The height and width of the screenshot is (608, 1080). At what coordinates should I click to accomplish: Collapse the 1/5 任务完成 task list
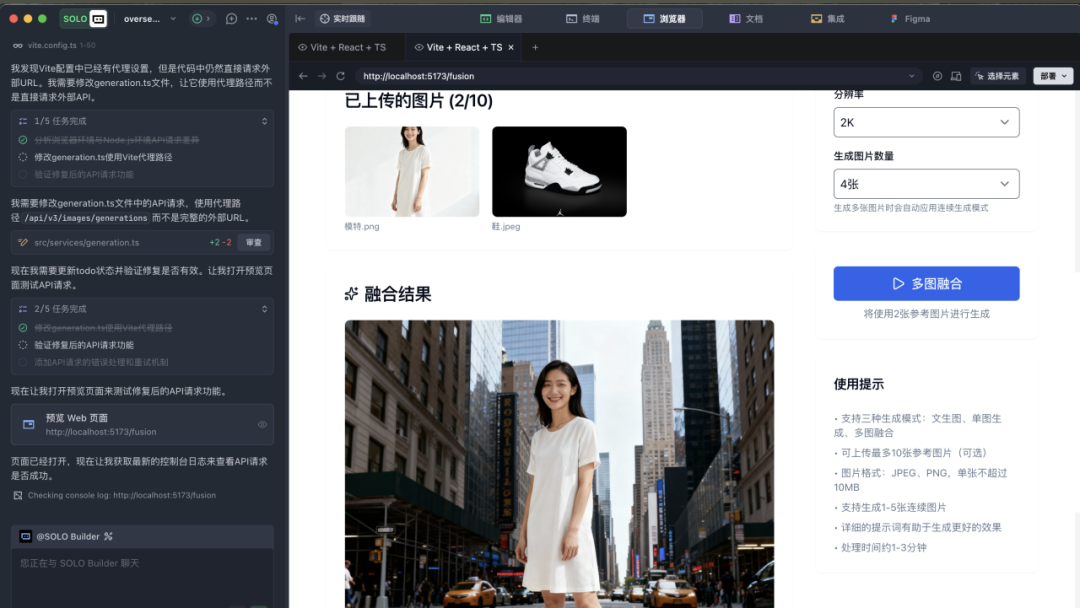(x=264, y=121)
